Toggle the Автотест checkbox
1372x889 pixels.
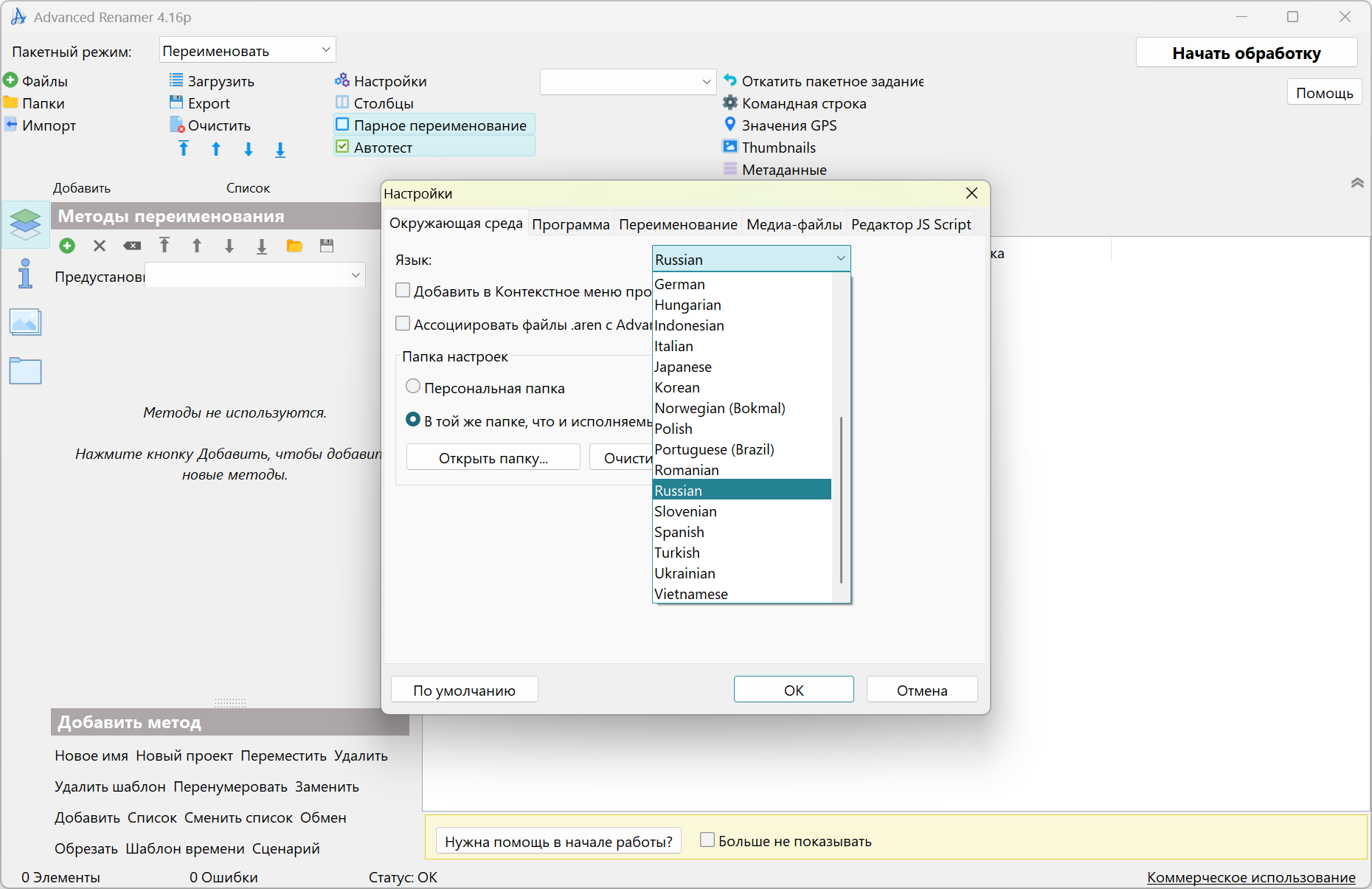342,147
